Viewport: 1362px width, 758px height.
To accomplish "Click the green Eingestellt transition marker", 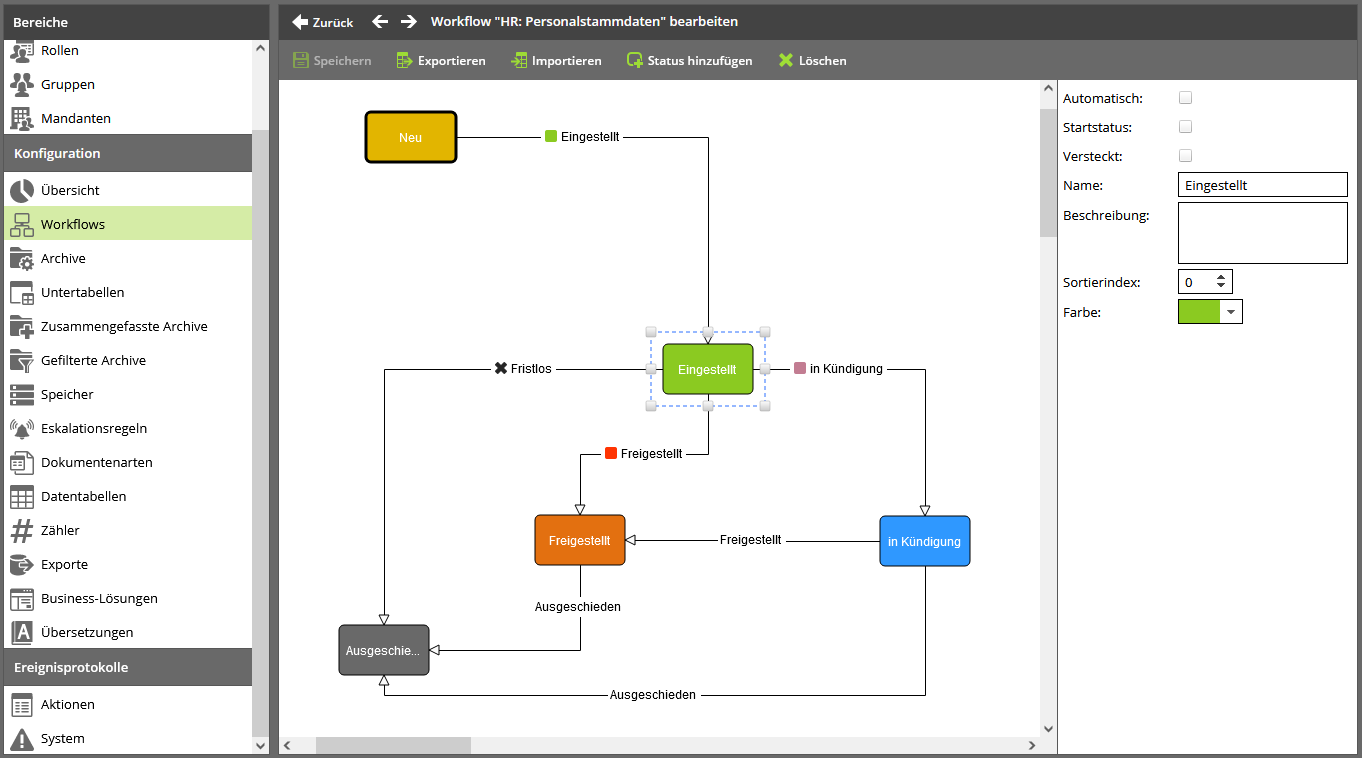I will click(551, 136).
